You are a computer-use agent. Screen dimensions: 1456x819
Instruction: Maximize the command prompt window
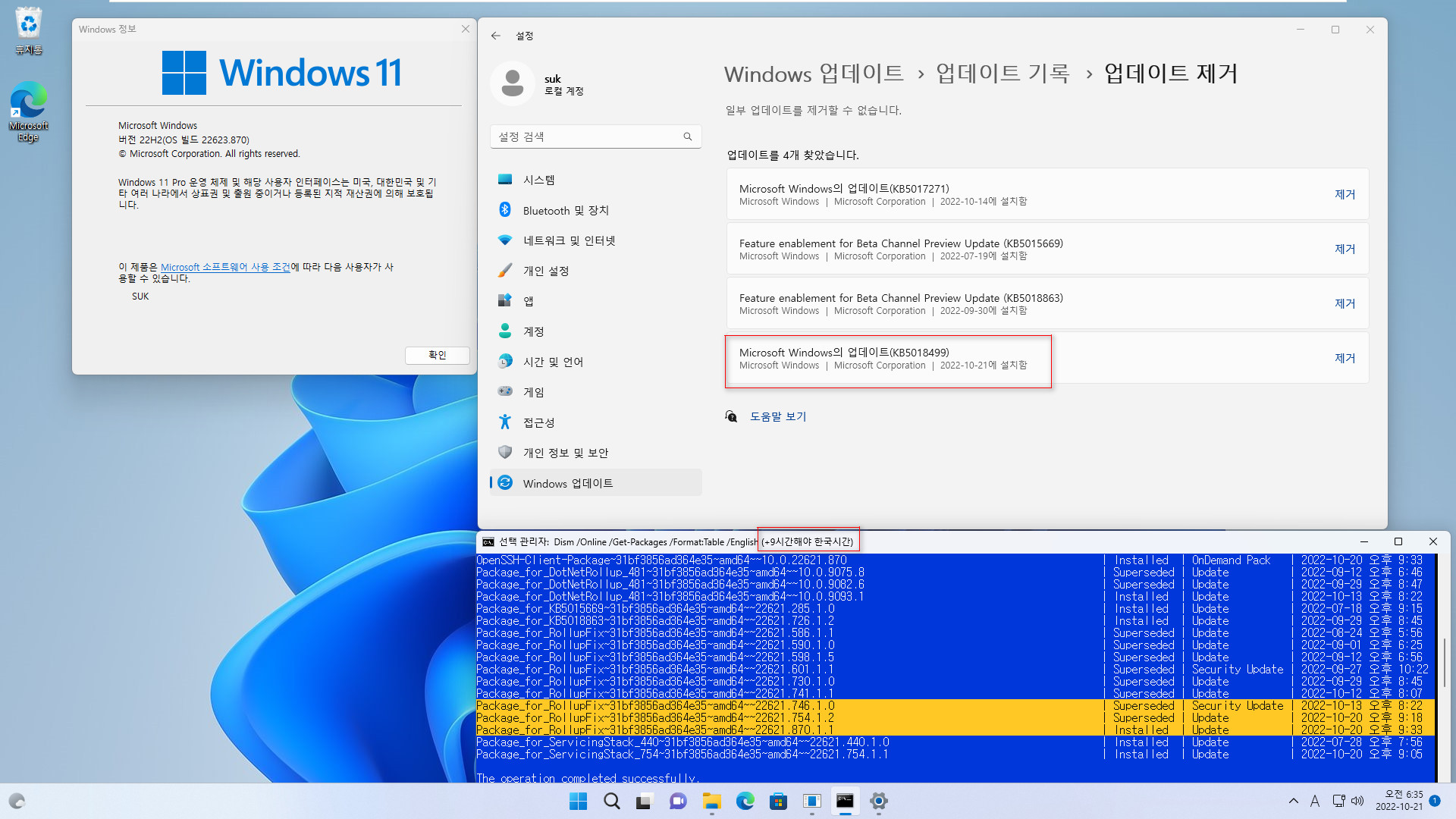point(1398,541)
